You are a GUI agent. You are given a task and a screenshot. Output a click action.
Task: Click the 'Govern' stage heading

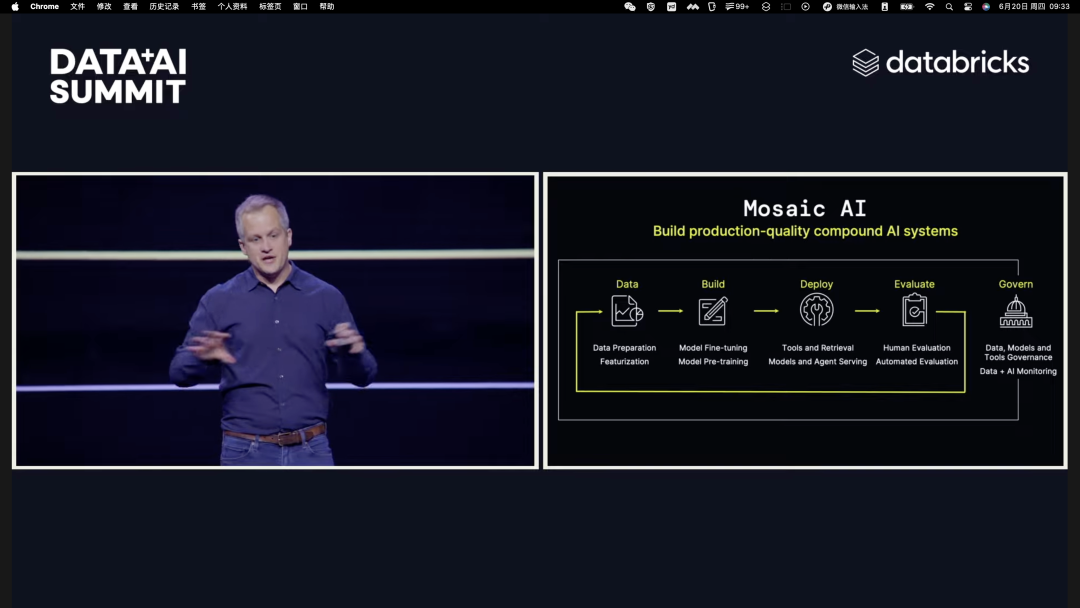(x=1016, y=284)
